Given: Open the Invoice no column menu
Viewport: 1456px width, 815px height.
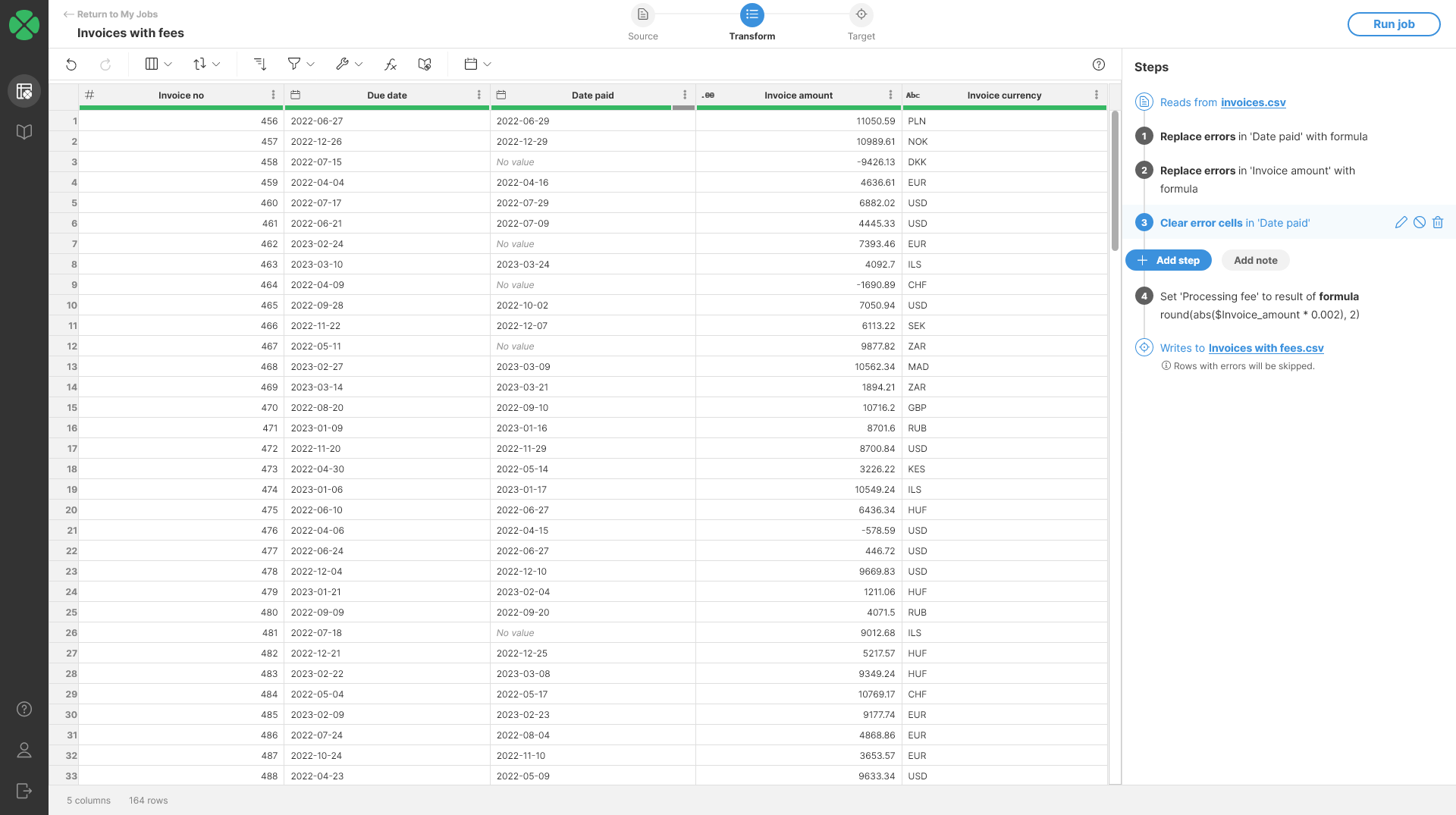Looking at the screenshot, I should (x=273, y=95).
